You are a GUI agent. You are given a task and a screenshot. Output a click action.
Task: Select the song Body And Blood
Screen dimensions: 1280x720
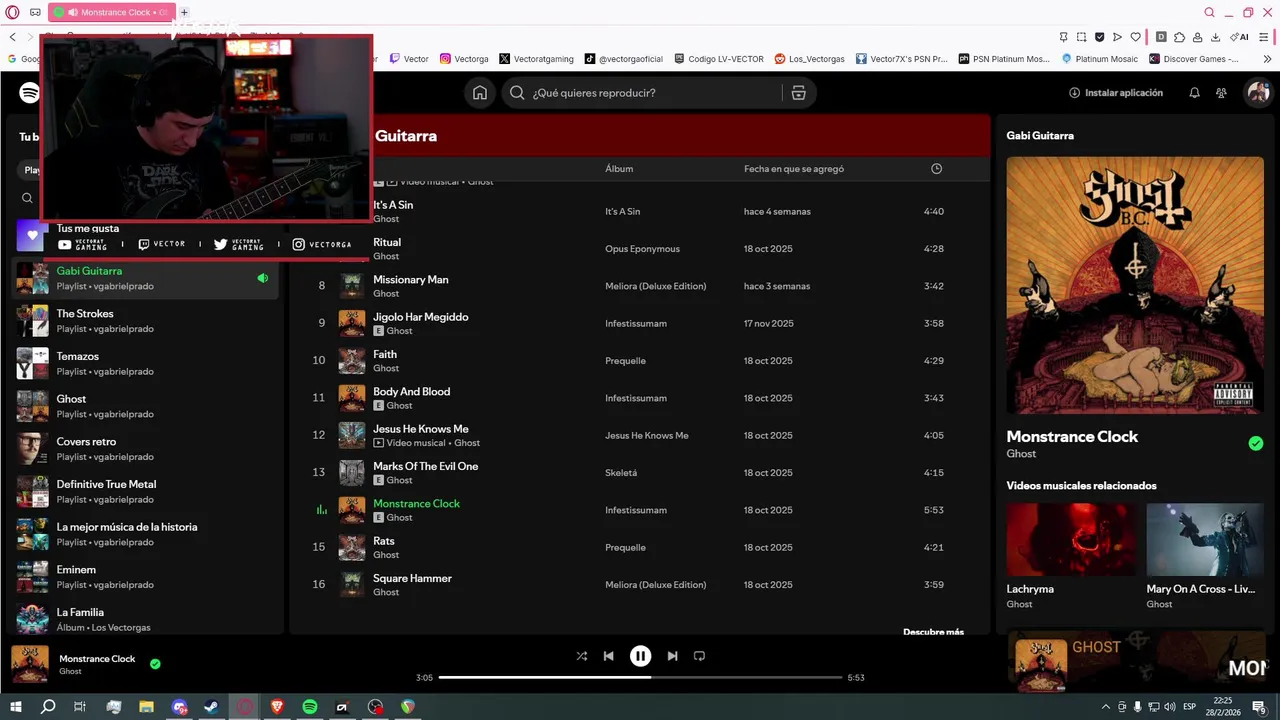click(x=412, y=392)
